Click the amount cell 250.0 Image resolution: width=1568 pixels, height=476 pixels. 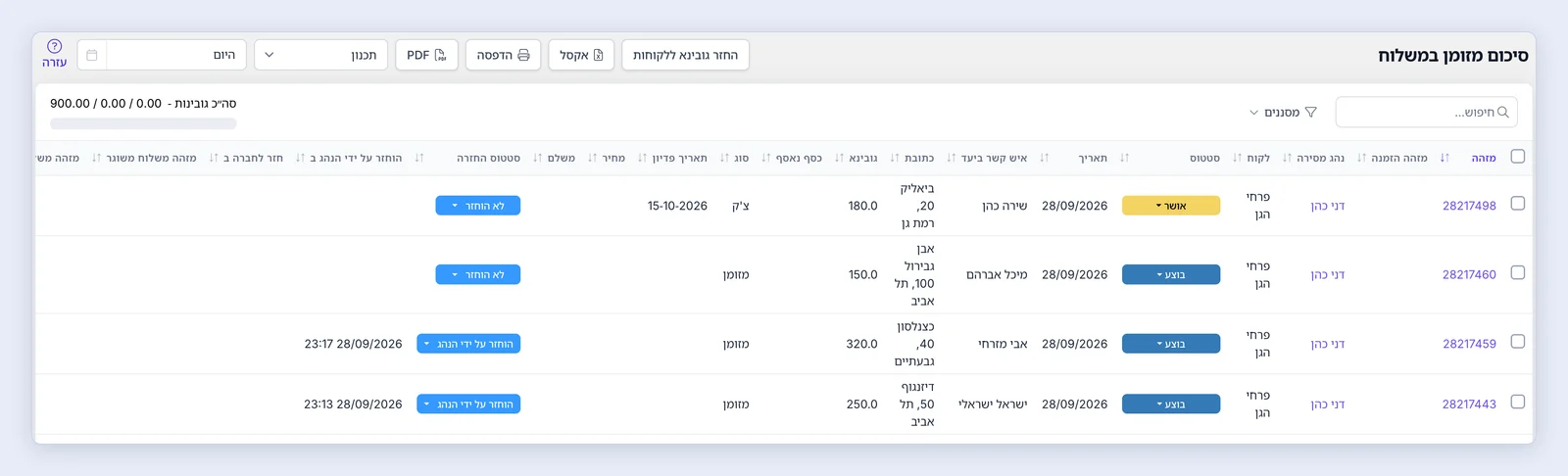[x=862, y=405]
